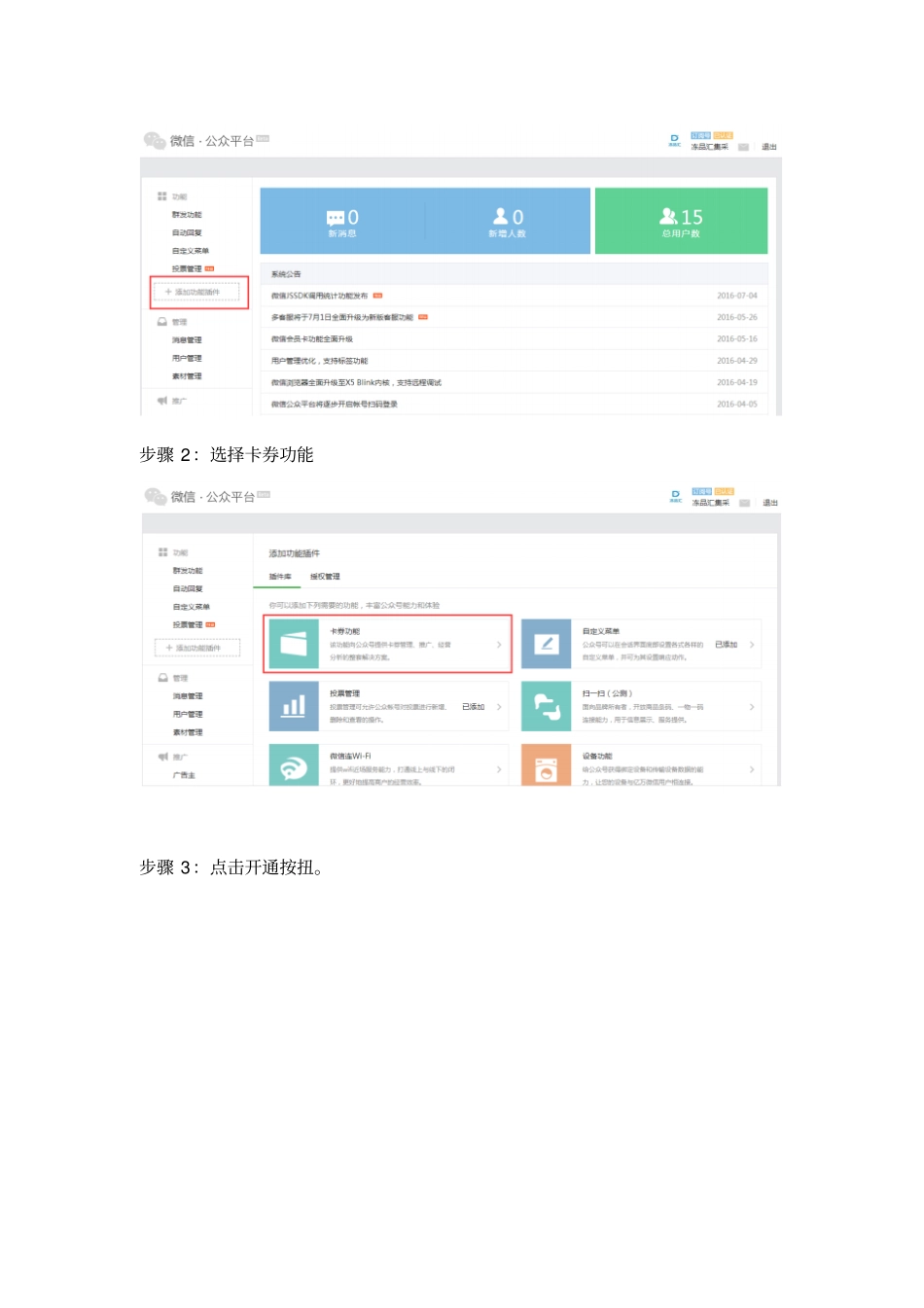Open the new messages speech-bubble icon

click(336, 218)
